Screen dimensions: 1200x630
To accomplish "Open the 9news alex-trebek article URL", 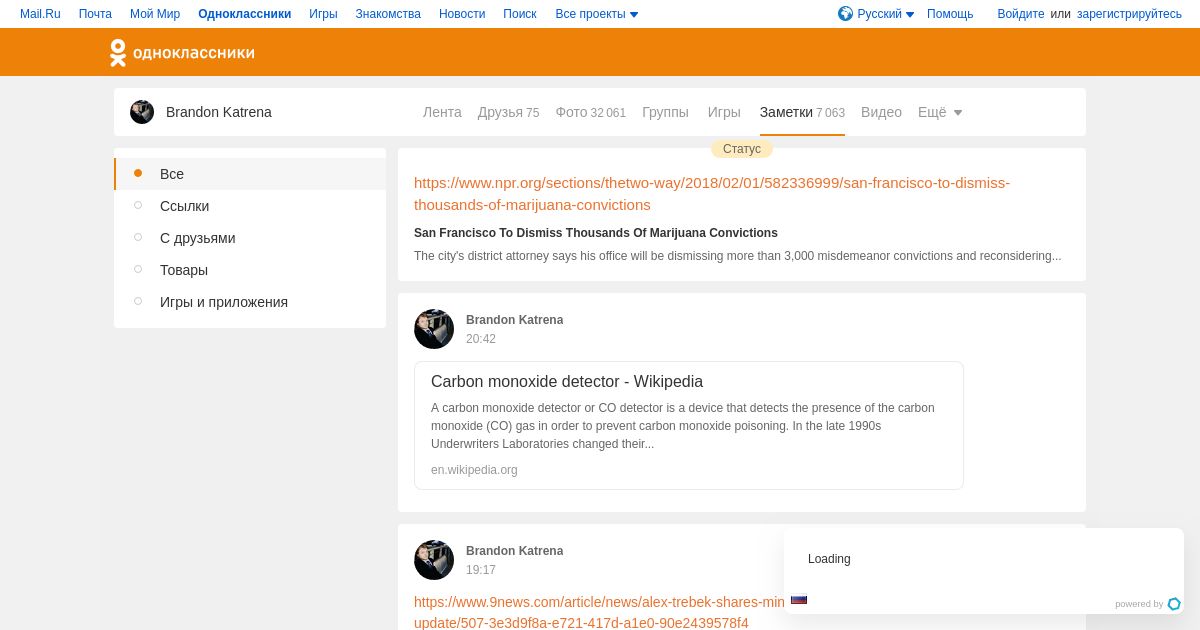I will point(600,612).
